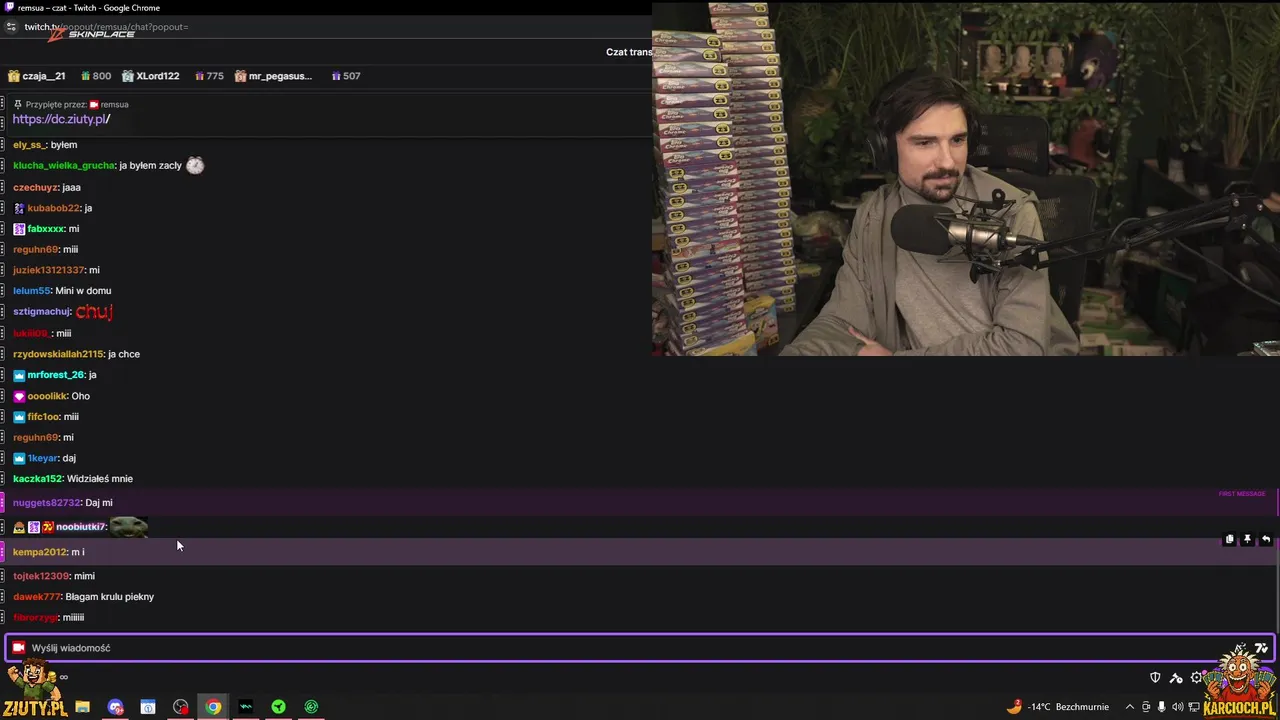The width and height of the screenshot is (1280, 720).
Task: Click the broadcaster badge in chat input
Action: pos(18,648)
